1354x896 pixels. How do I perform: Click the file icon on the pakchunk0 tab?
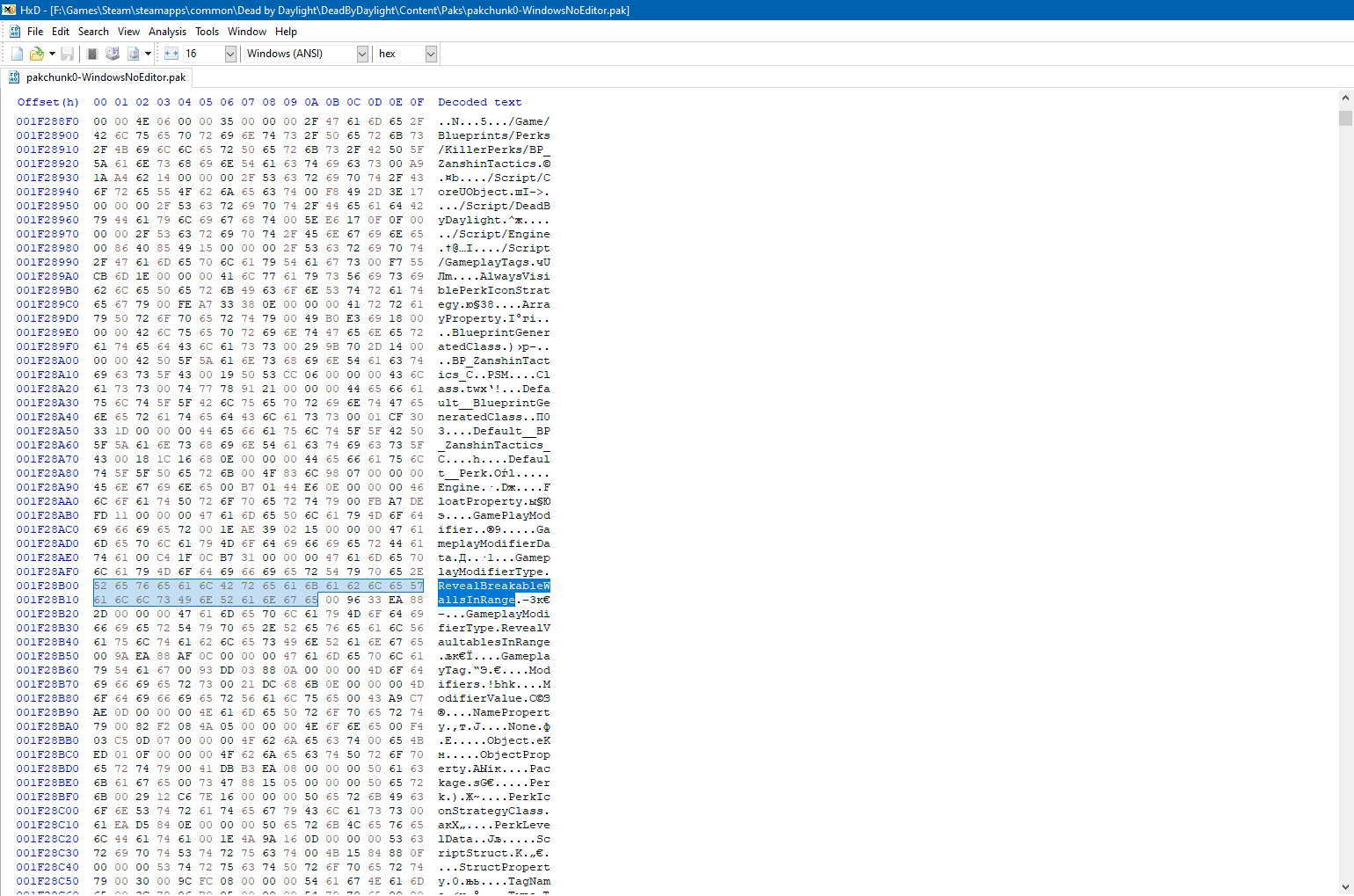point(14,77)
